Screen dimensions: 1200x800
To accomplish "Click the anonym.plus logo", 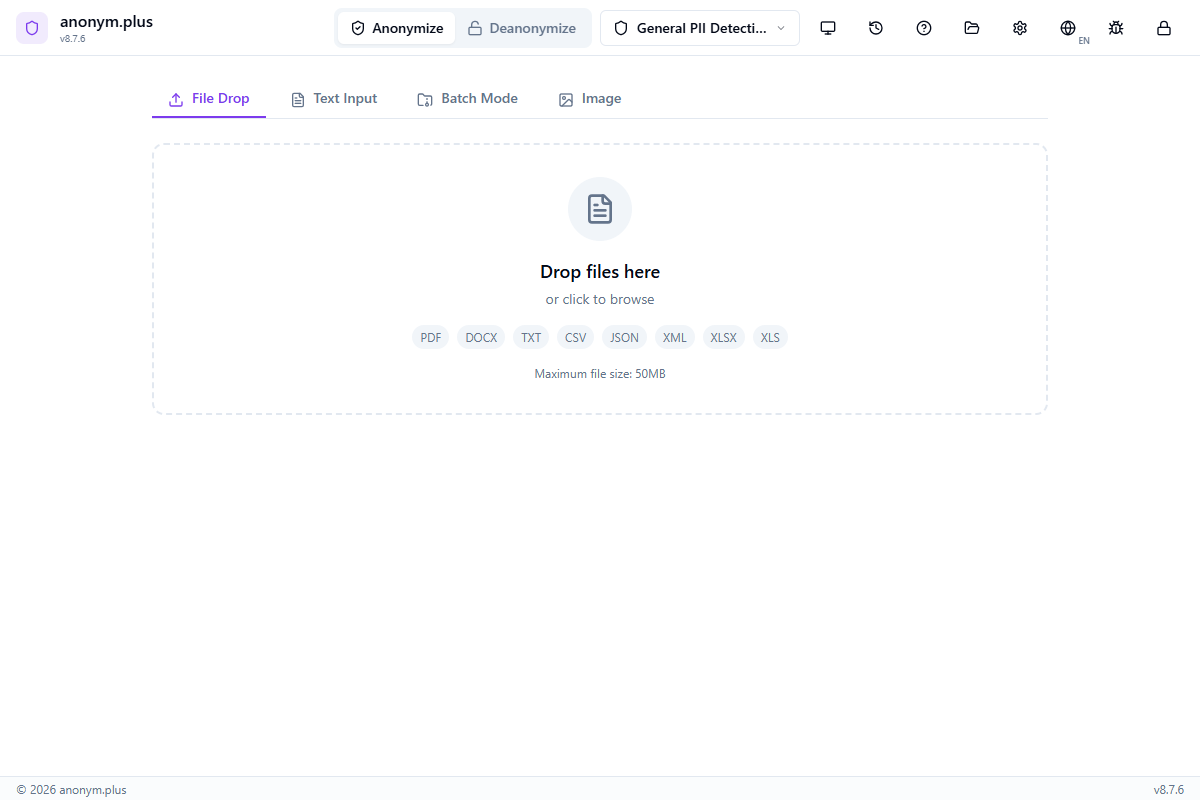I will point(32,27).
